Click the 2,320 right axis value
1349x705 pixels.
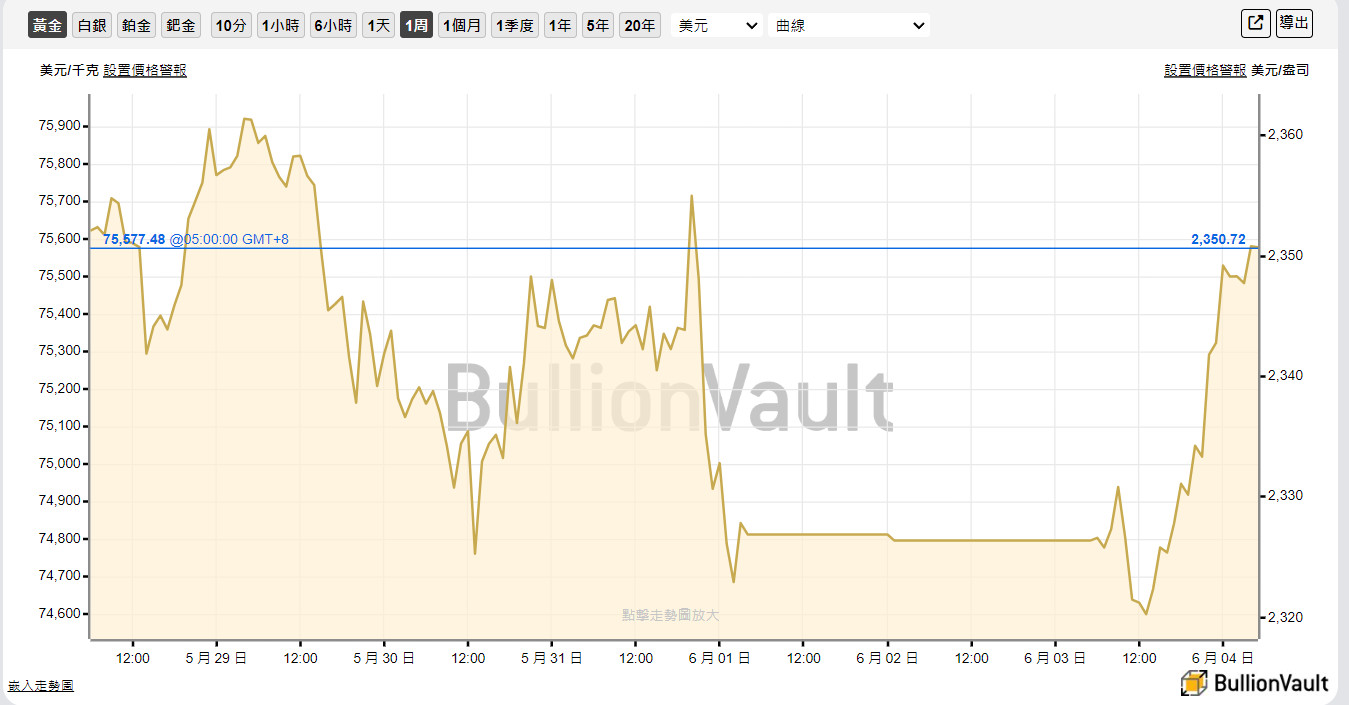(x=1284, y=617)
